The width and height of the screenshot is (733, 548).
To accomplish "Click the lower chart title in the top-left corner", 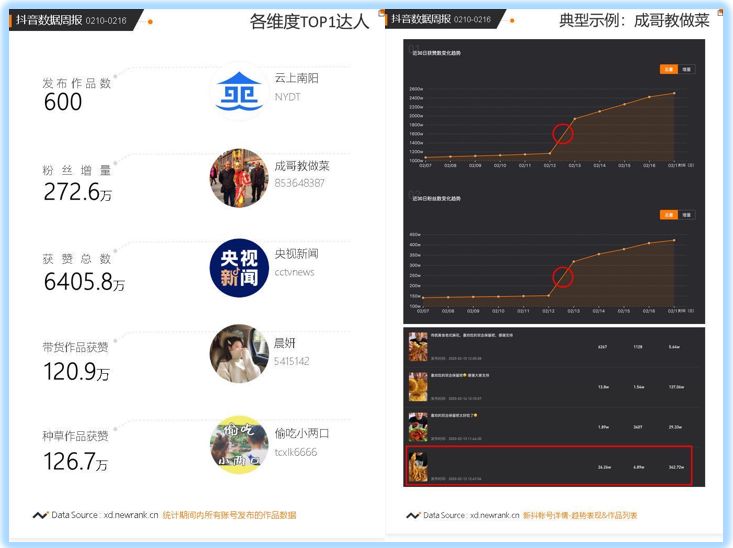I will pyautogui.click(x=436, y=198).
